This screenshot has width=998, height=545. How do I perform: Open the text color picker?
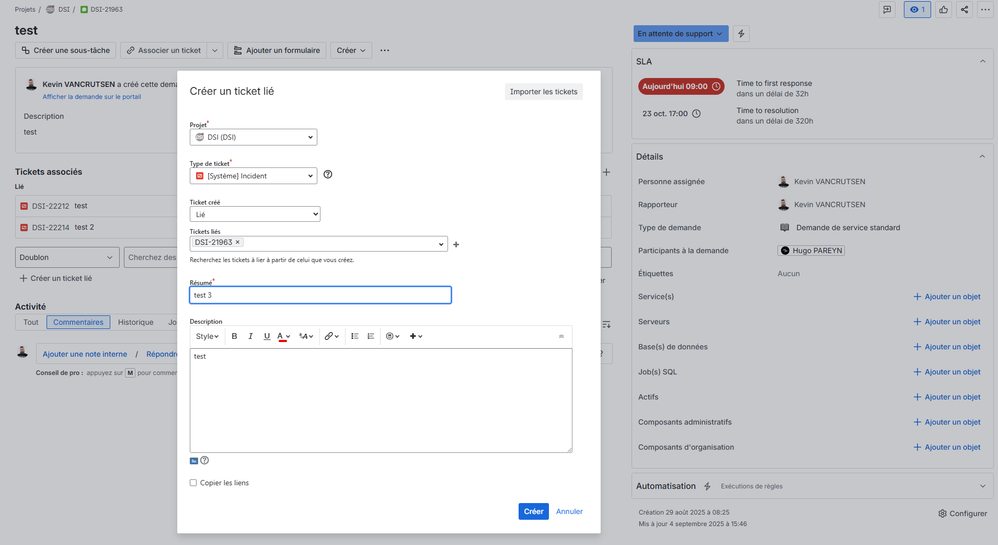point(284,336)
